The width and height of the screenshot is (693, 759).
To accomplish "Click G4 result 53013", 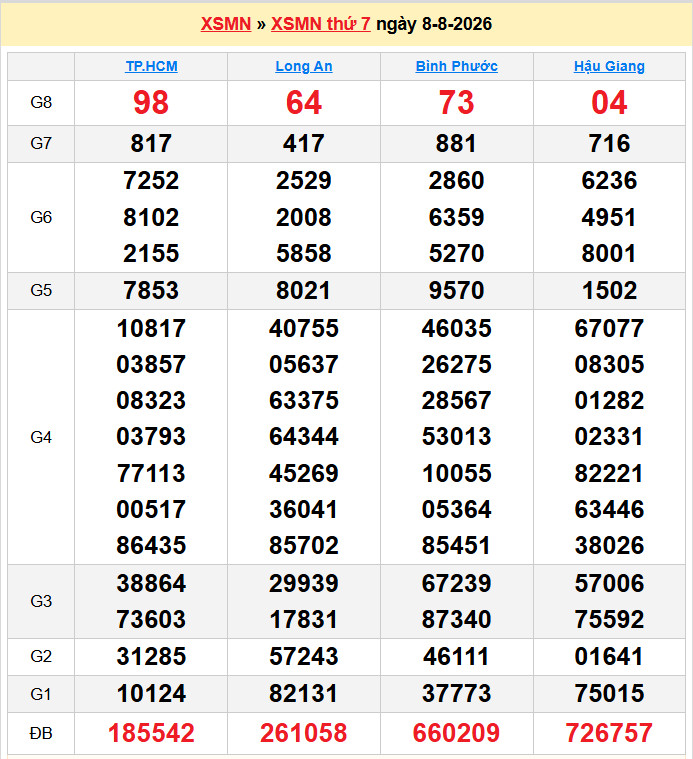I will (x=456, y=437).
